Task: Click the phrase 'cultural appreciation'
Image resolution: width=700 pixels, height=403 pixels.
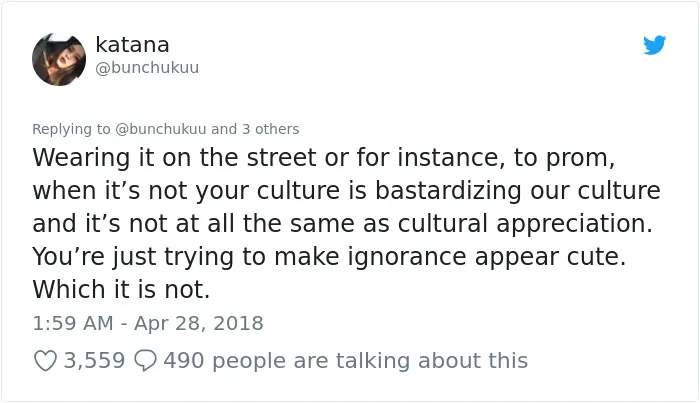Action: click(x=525, y=224)
